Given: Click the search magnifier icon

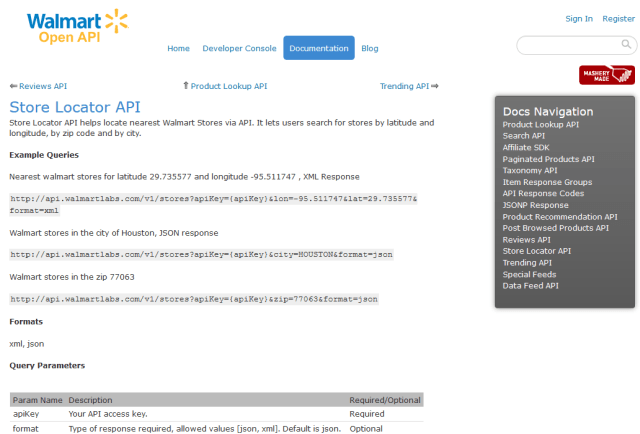Looking at the screenshot, I should coord(626,44).
